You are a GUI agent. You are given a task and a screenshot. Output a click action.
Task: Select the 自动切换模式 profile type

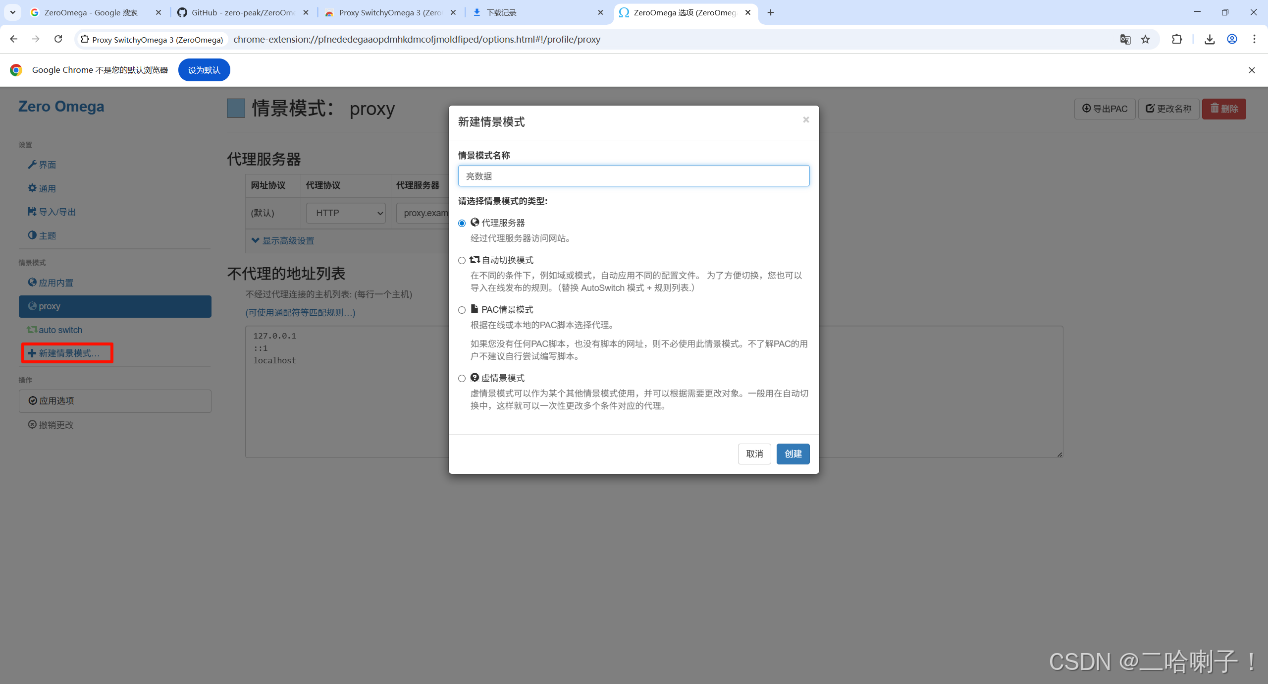462,259
